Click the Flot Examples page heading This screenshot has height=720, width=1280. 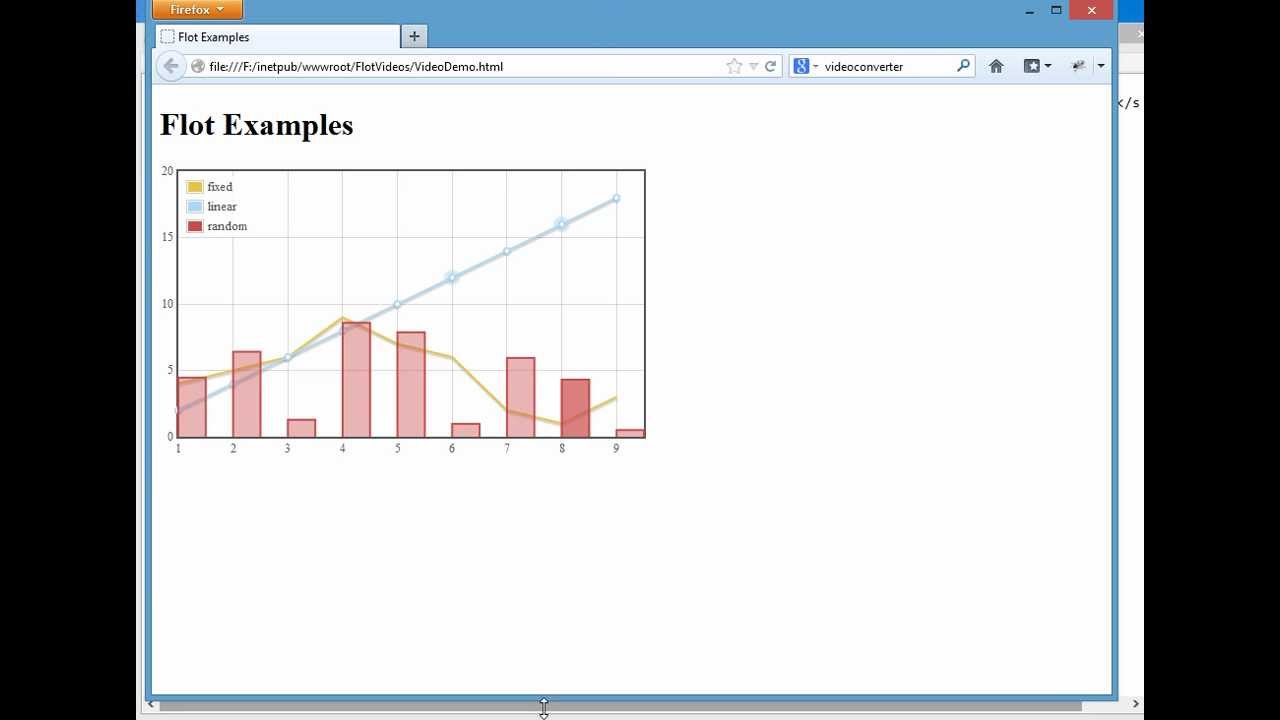257,125
